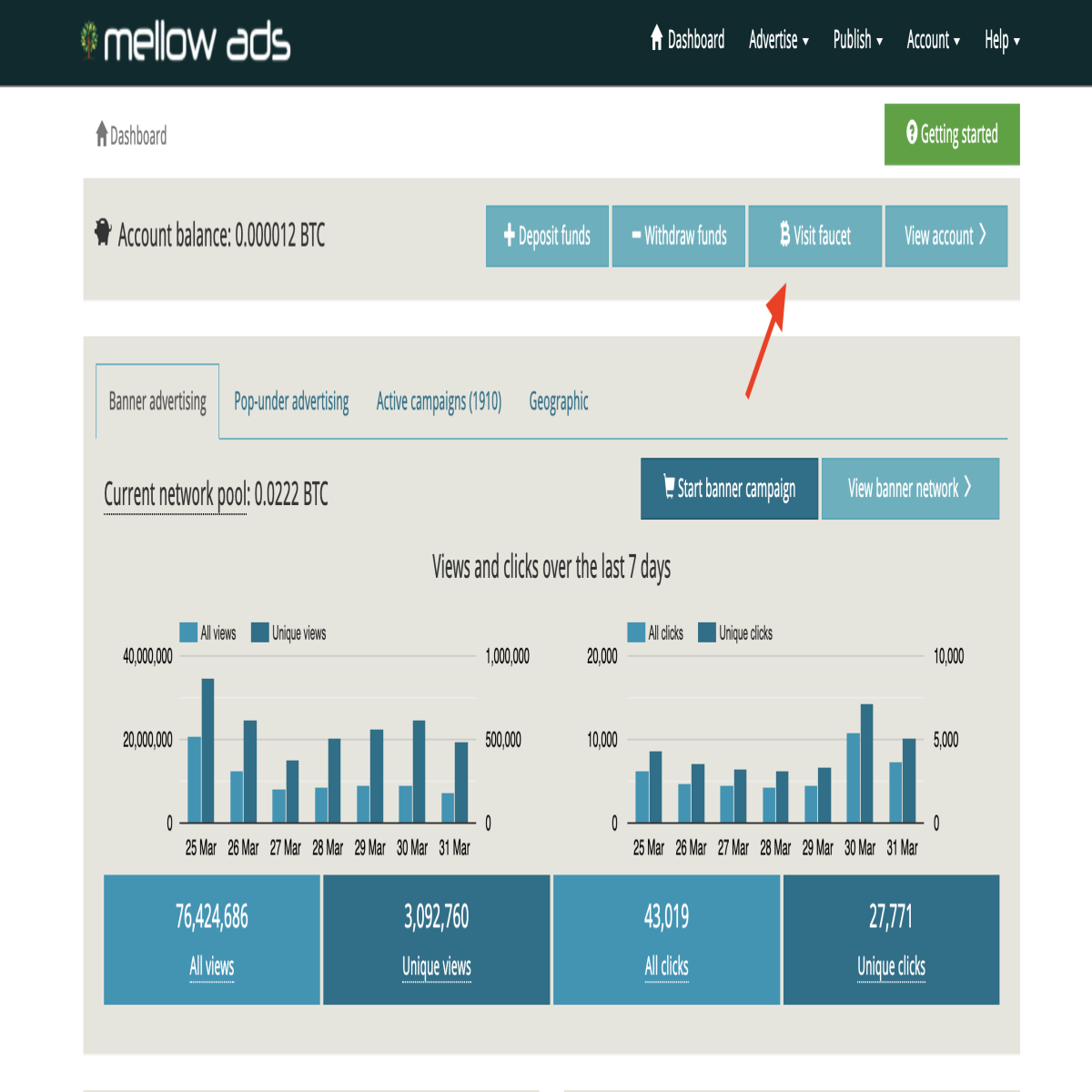The width and height of the screenshot is (1092, 1092).
Task: Click the 40,000,000 axis label in views chart
Action: [x=147, y=656]
